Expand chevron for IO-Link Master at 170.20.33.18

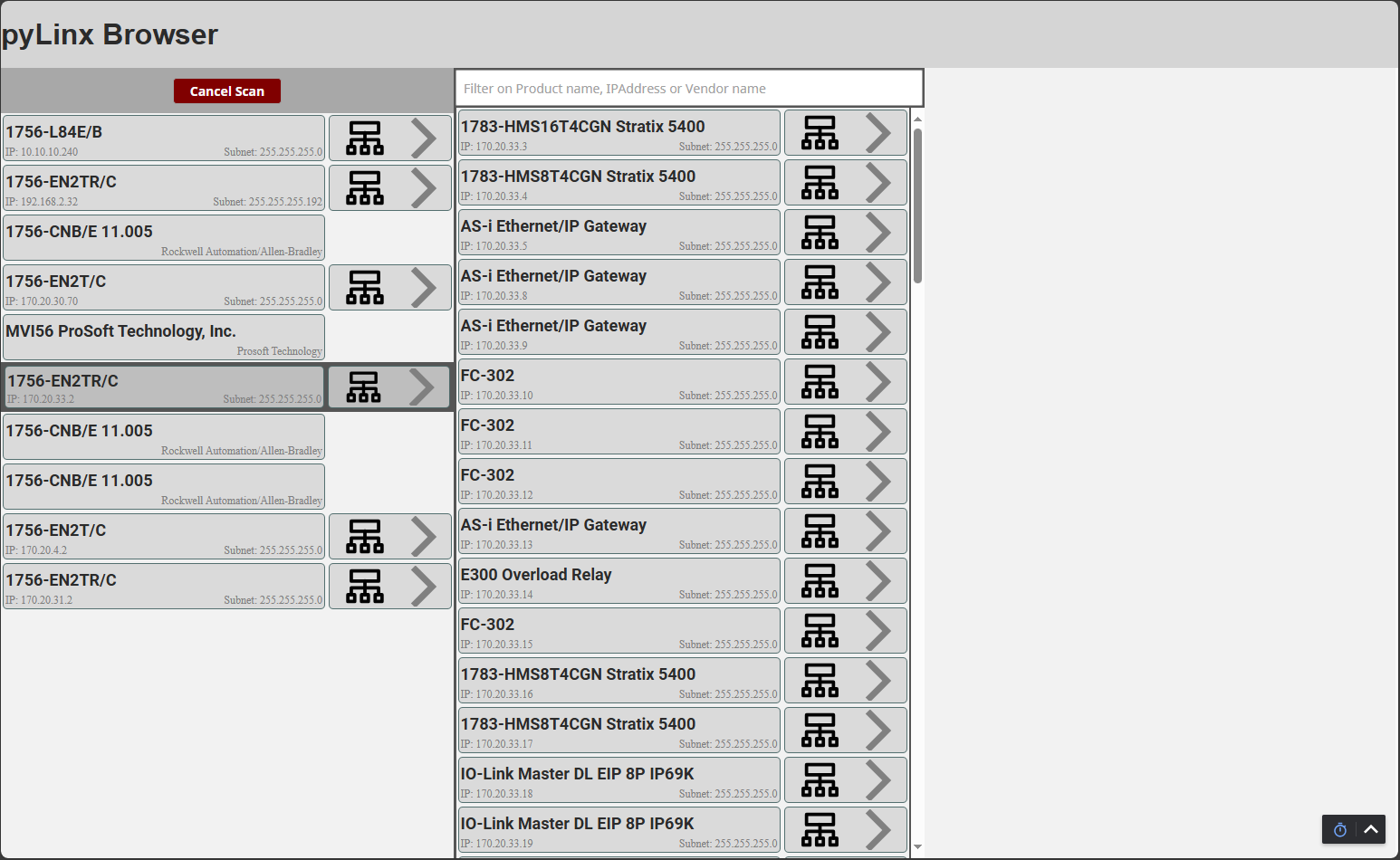click(878, 780)
